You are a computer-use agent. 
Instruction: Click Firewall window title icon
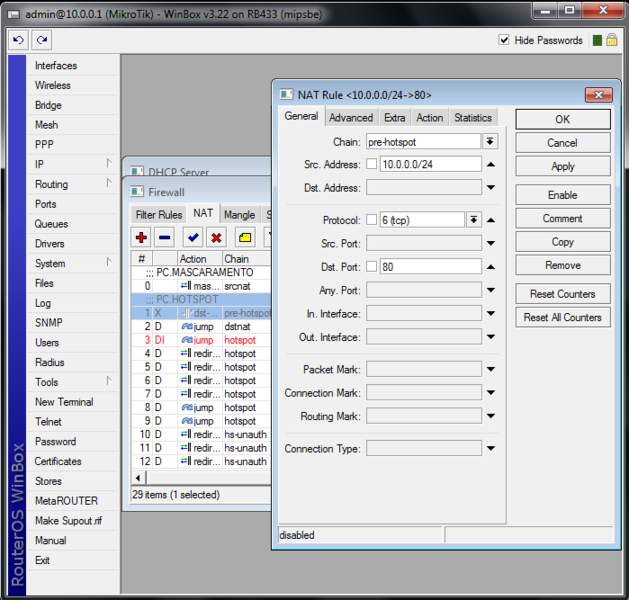pos(137,192)
